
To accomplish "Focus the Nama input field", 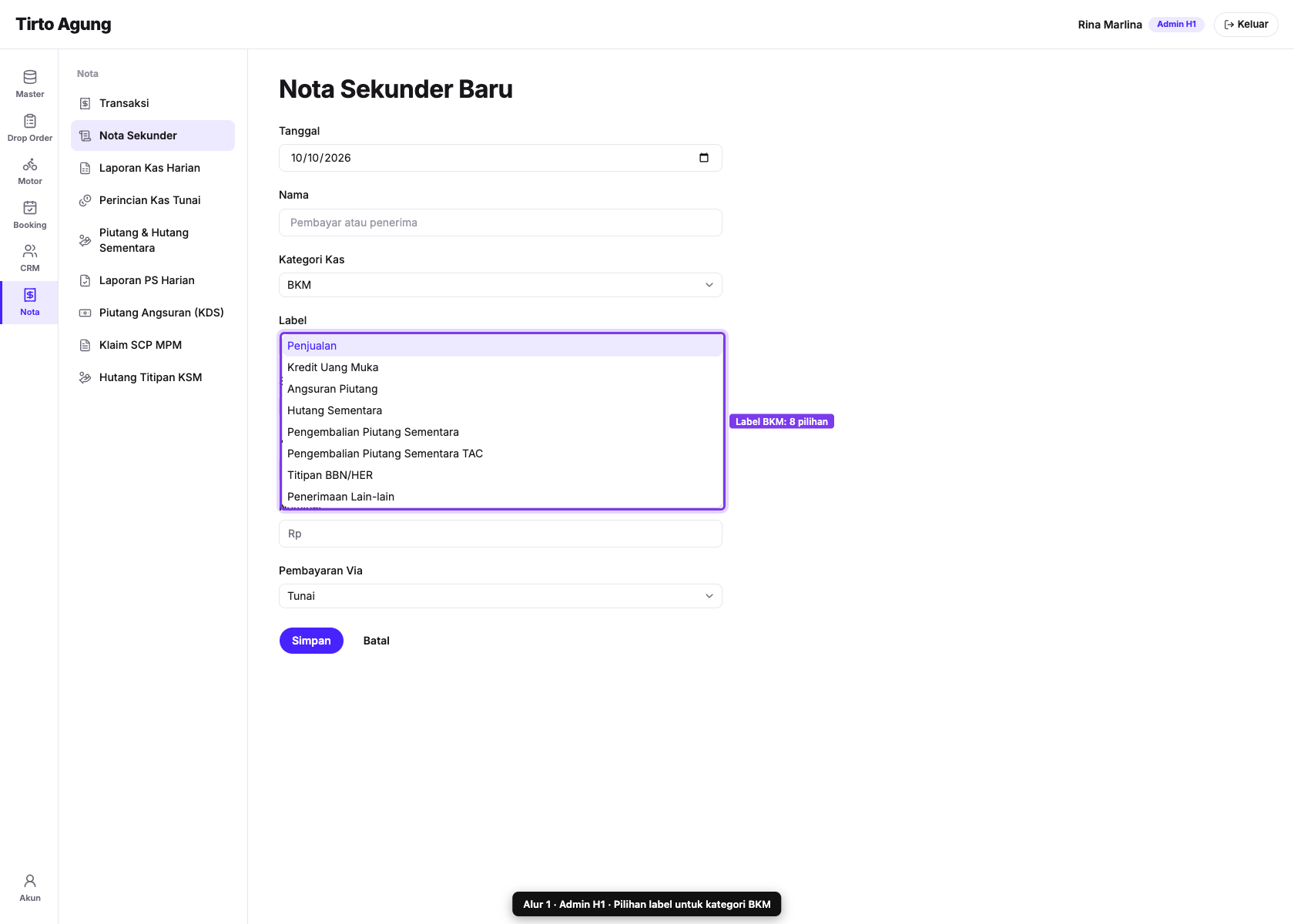I will [x=501, y=223].
